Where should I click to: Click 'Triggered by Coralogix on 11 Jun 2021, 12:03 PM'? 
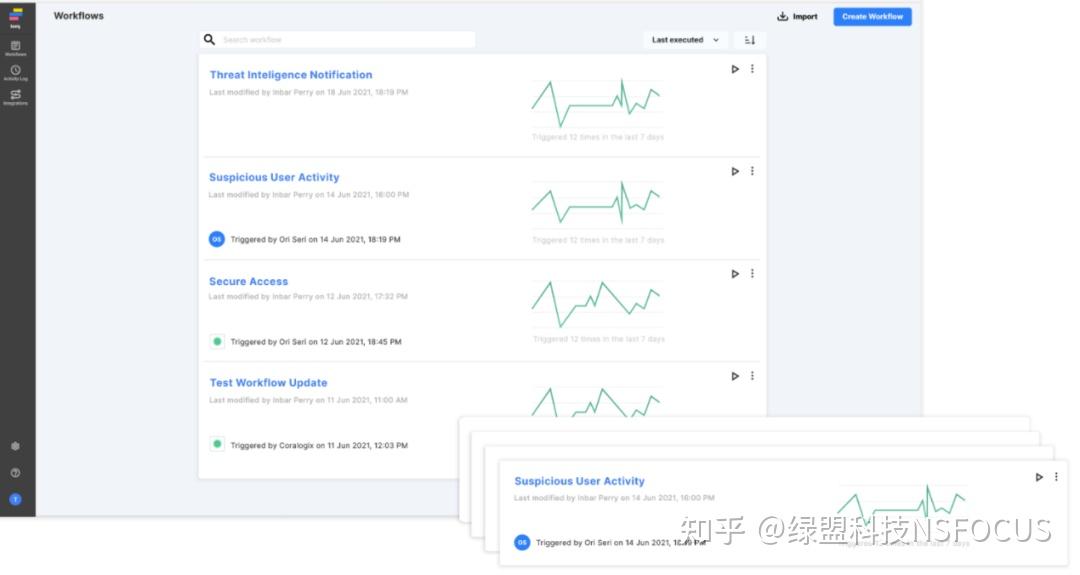click(x=319, y=446)
